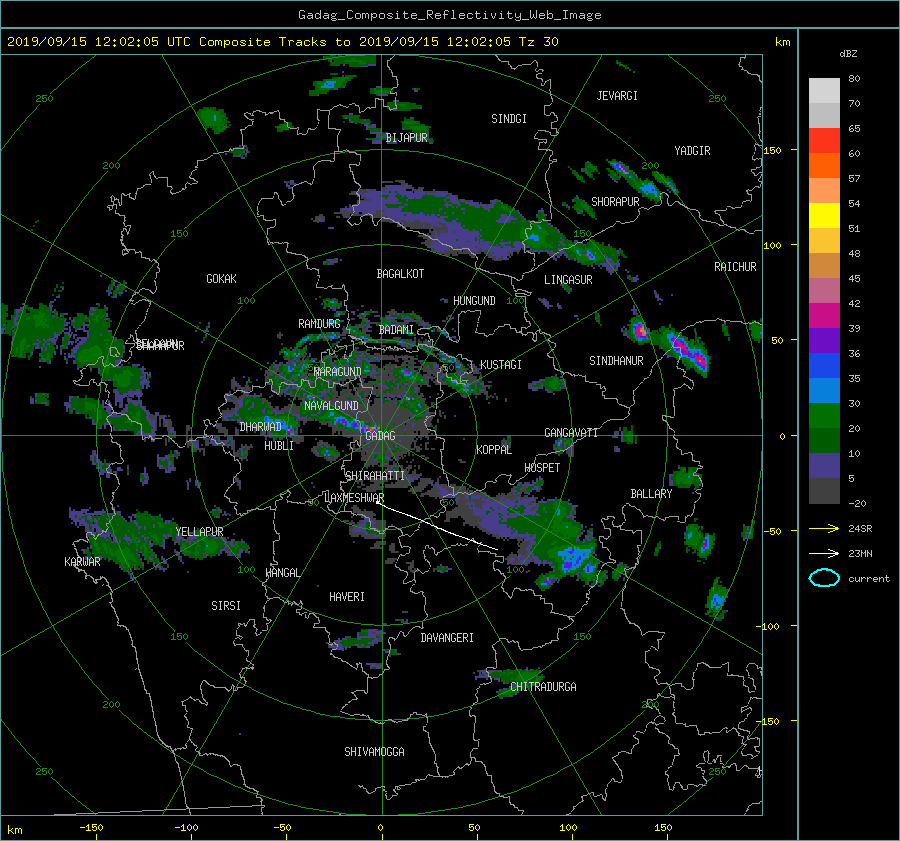The height and width of the screenshot is (841, 900).
Task: Click the yellow 24SR arrow legend icon
Action: (824, 529)
